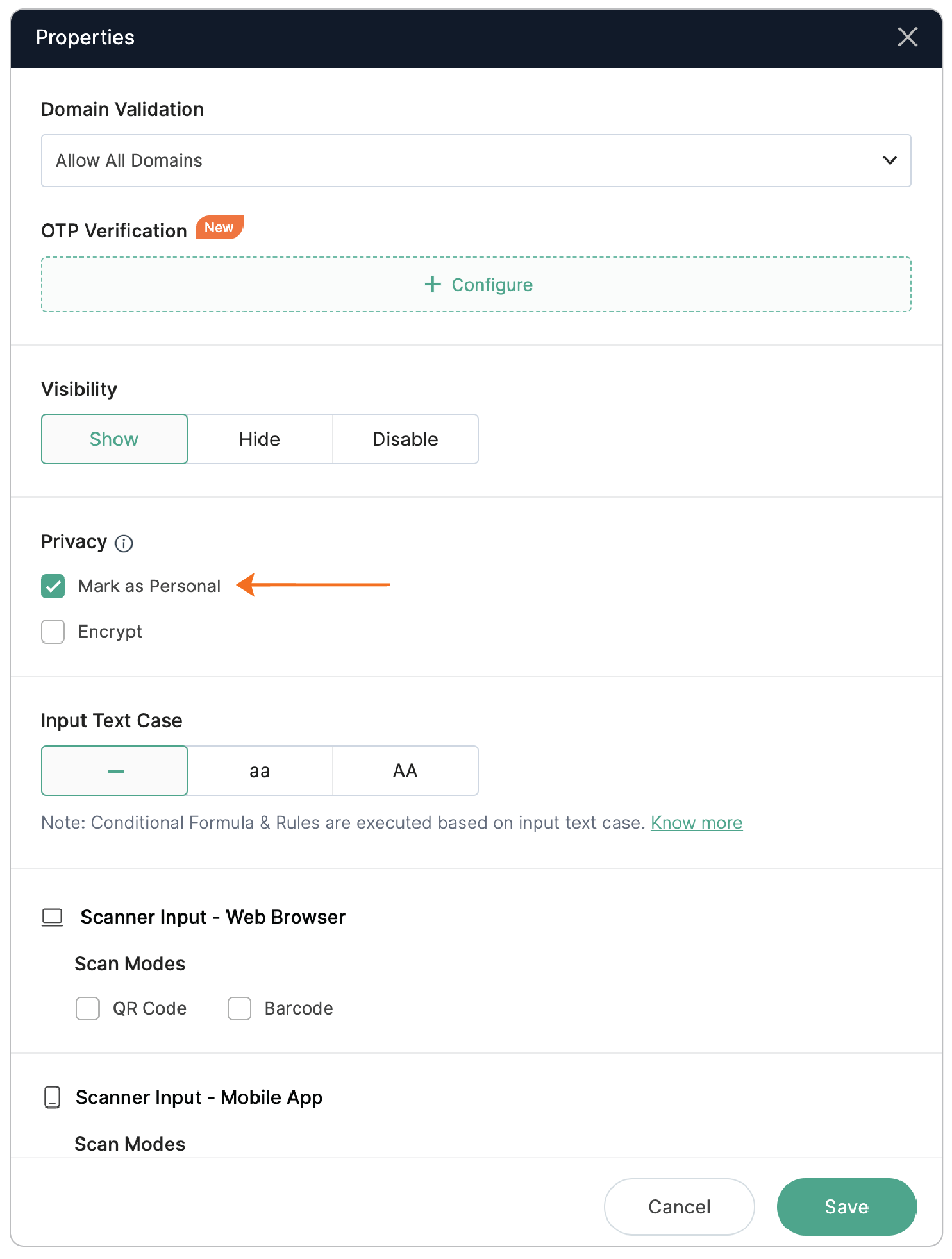Open the Know more link
Screen dimensions: 952x1259
(696, 823)
